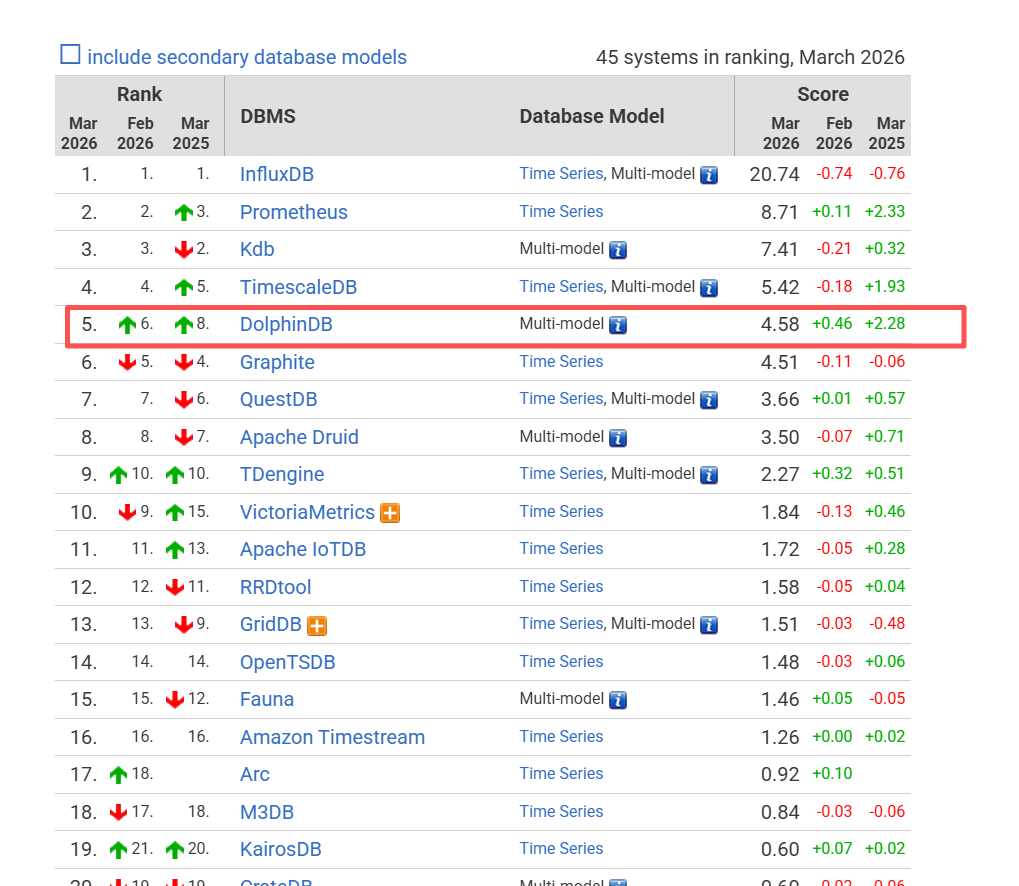
Task: Click the info icon in TDengine row
Action: point(709,475)
